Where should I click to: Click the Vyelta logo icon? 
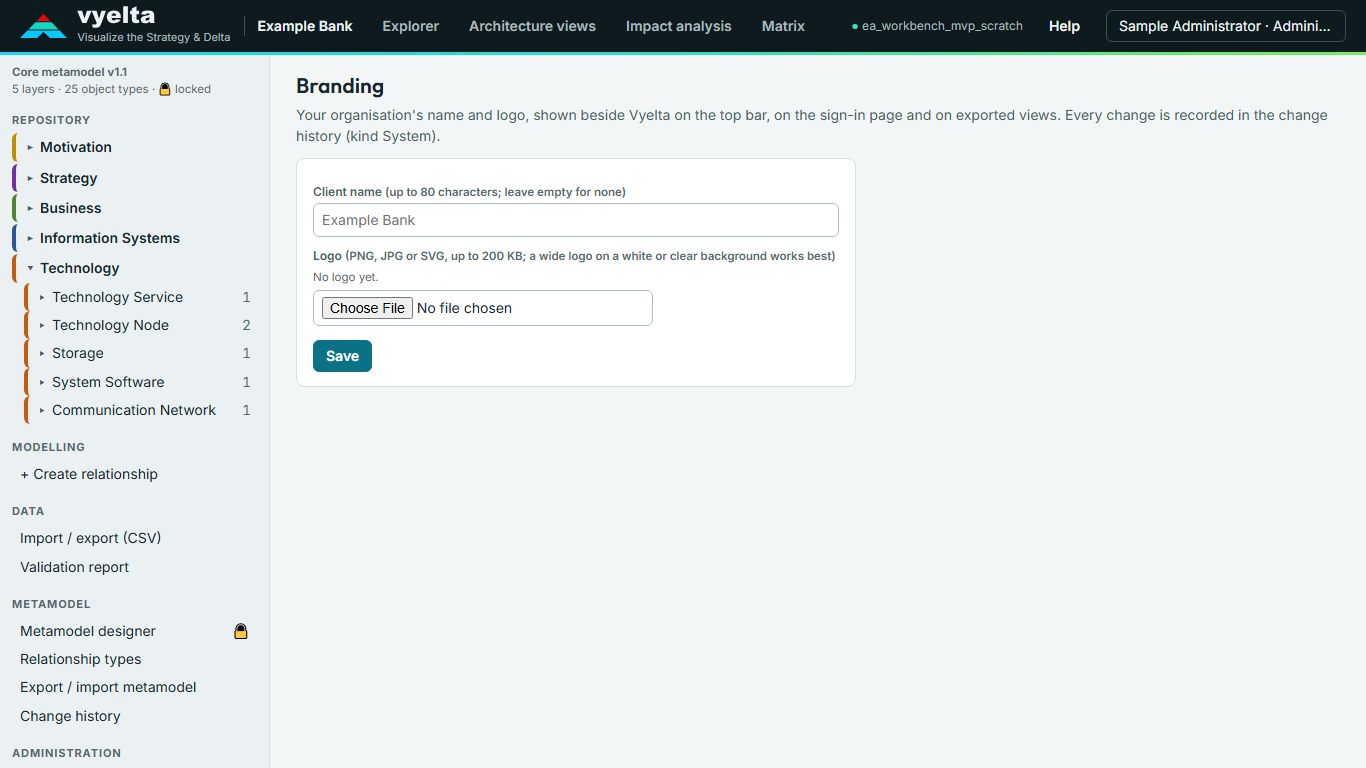43,26
